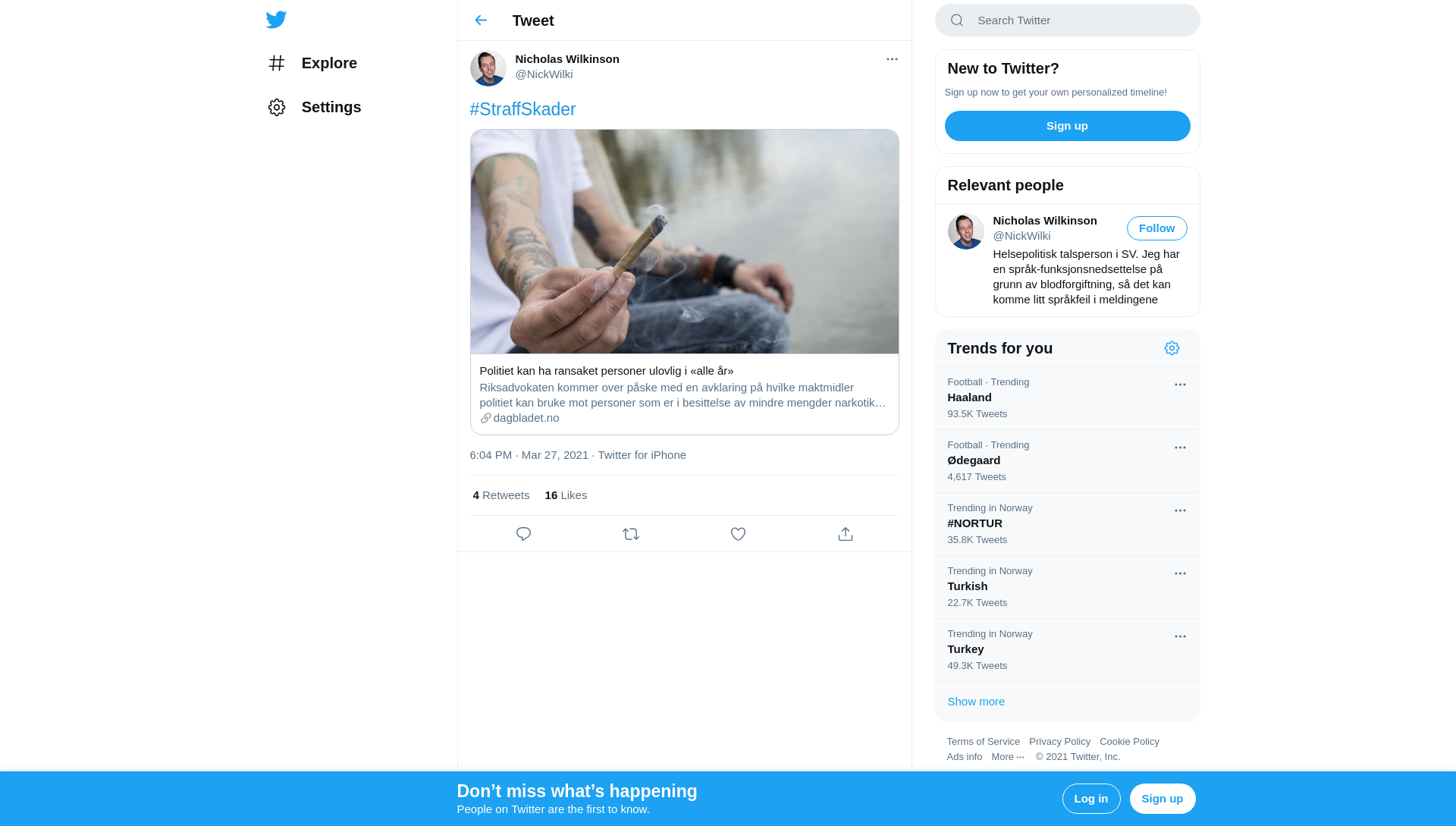Image resolution: width=1456 pixels, height=826 pixels.
Task: Select the Ødegaard trending item
Action: pos(1067,461)
